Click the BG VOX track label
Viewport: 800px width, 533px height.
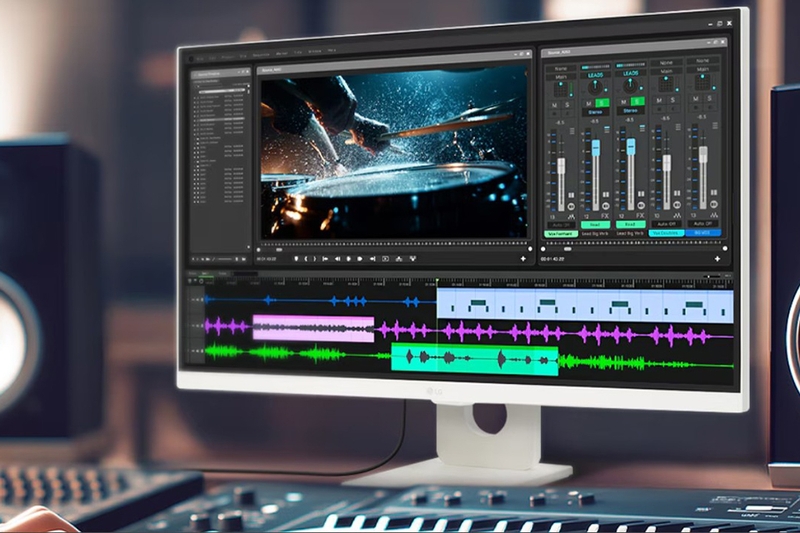pyautogui.click(x=703, y=233)
